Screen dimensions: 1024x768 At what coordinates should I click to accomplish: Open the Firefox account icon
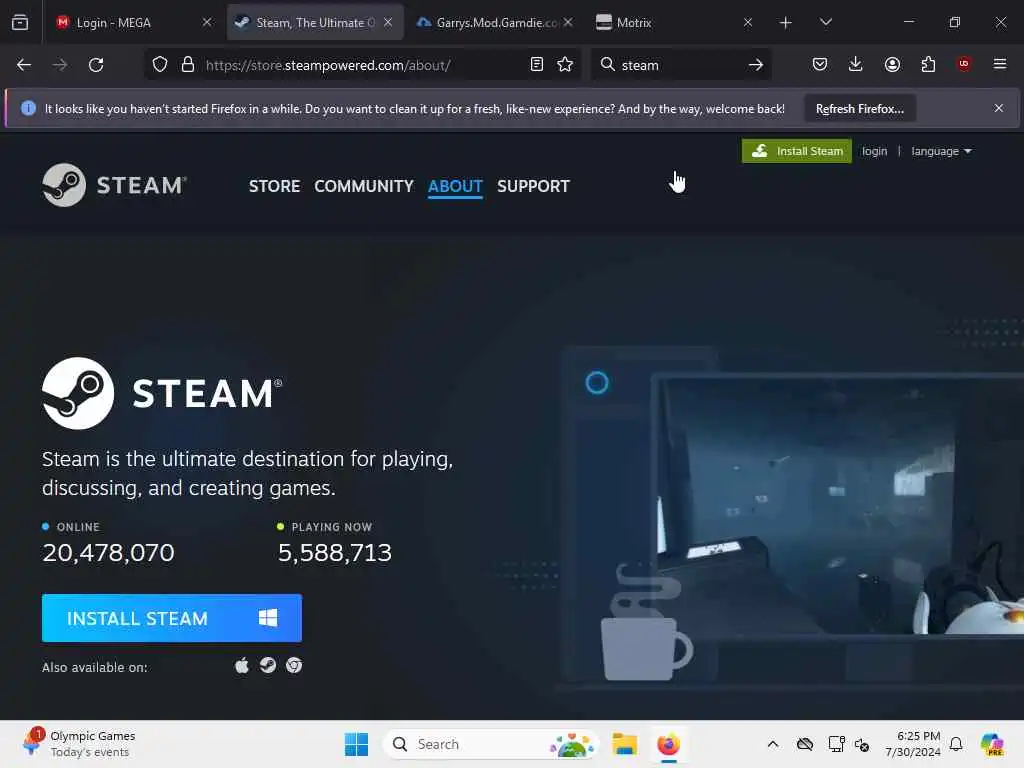[892, 64]
